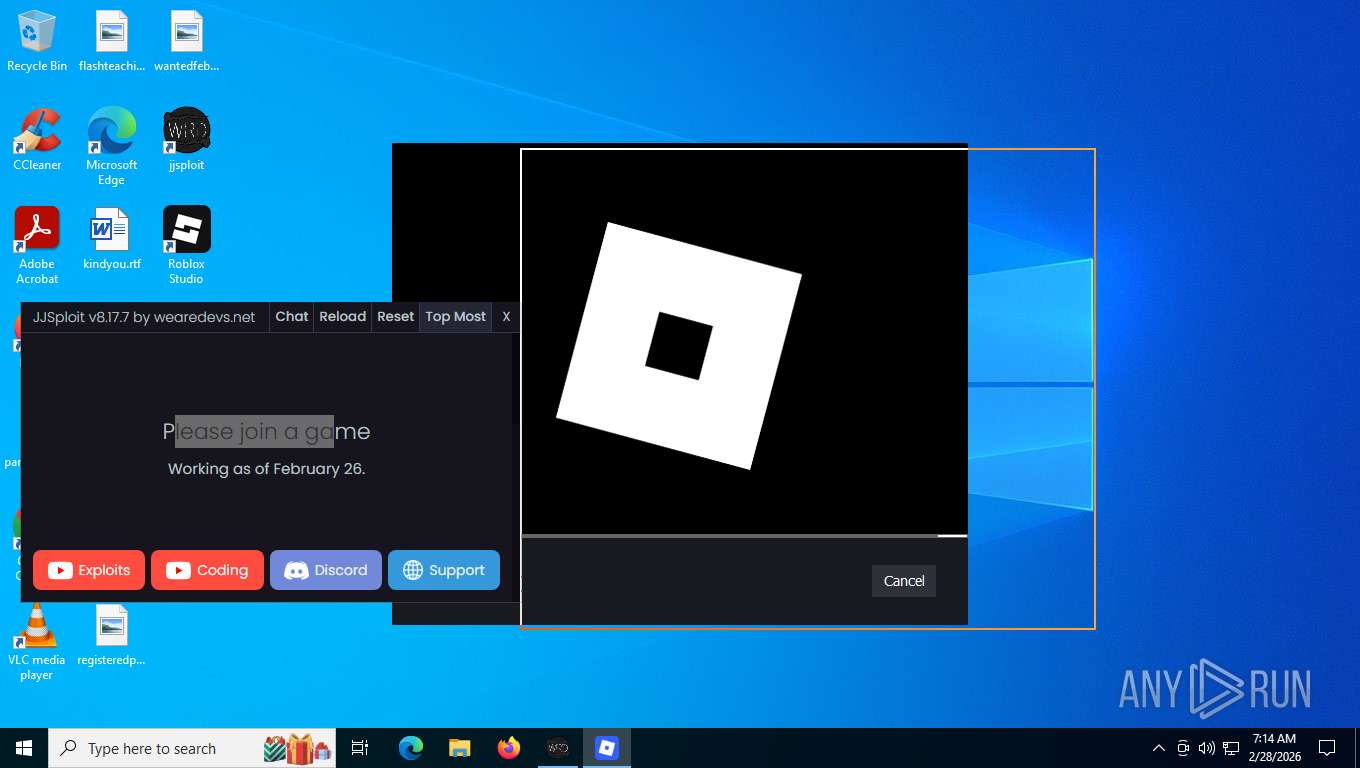Image resolution: width=1360 pixels, height=768 pixels.
Task: Open File Explorer from the taskbar
Action: pyautogui.click(x=459, y=748)
